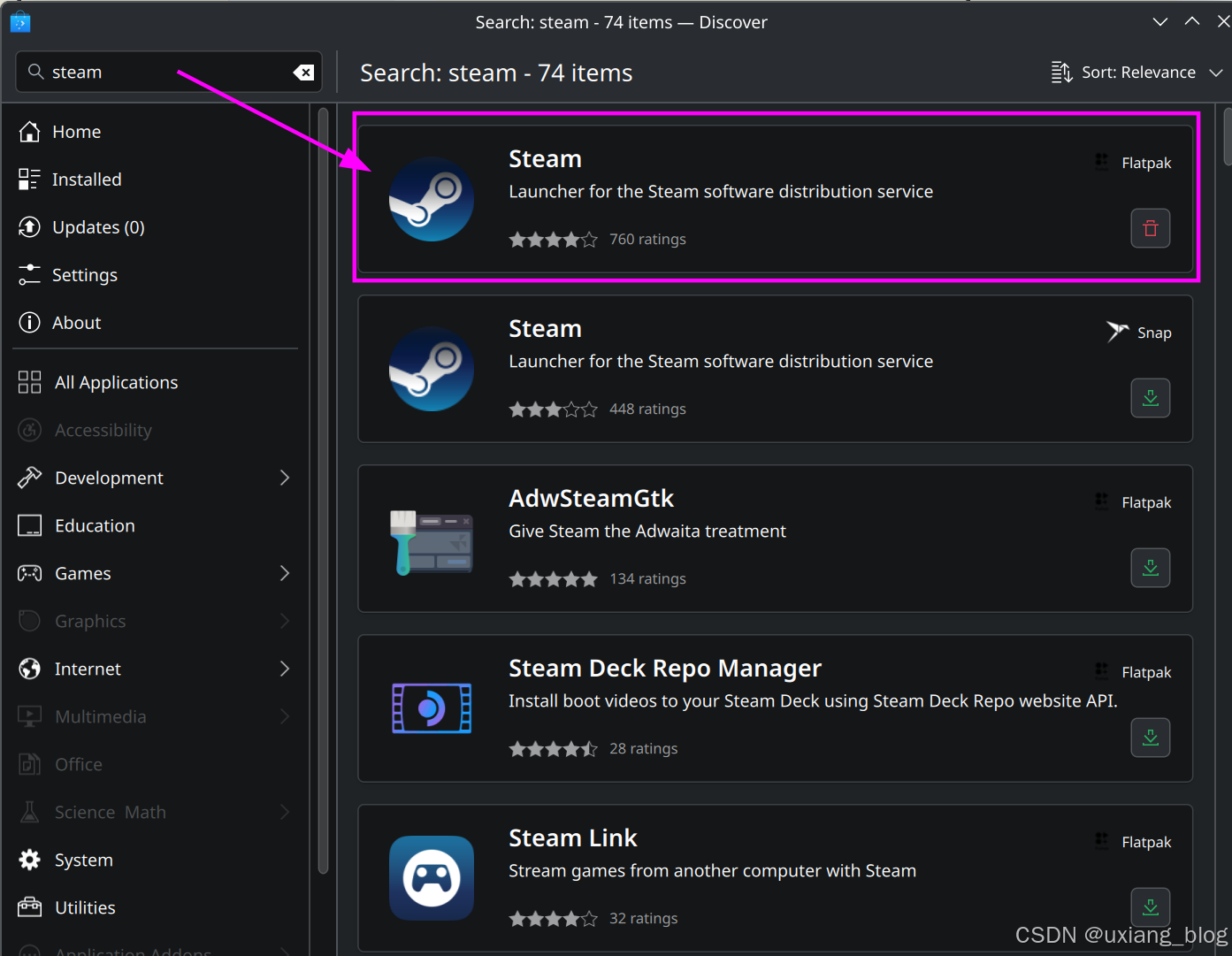Image resolution: width=1232 pixels, height=956 pixels.
Task: Click the Discover app icon in title bar
Action: (20, 22)
